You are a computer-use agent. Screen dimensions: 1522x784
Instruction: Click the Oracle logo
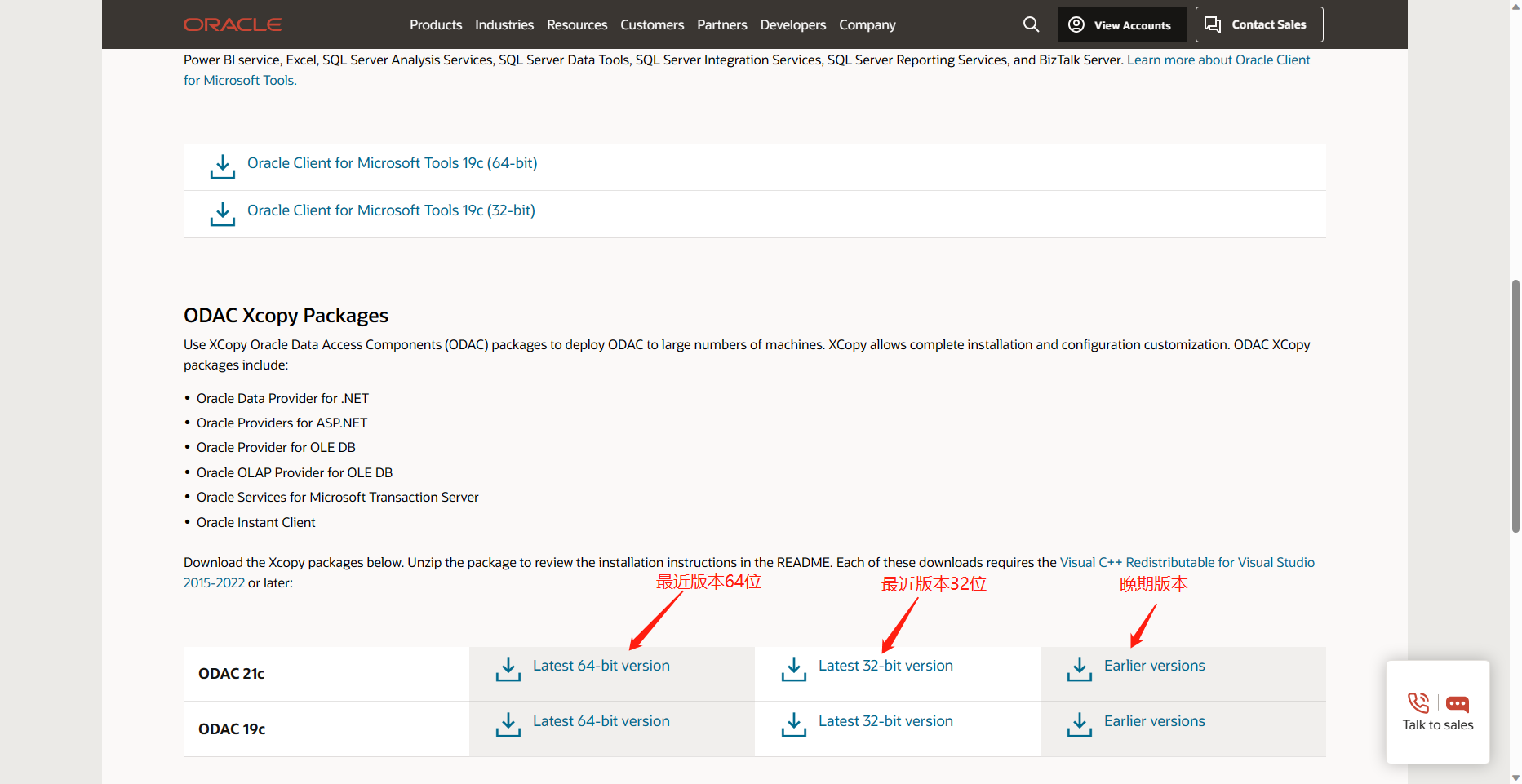(232, 24)
